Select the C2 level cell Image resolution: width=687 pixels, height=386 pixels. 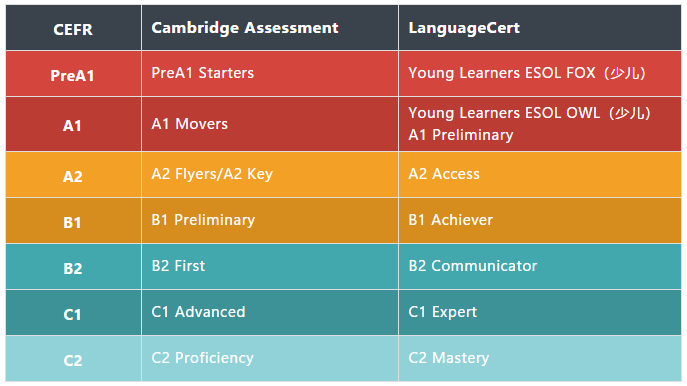[73, 358]
